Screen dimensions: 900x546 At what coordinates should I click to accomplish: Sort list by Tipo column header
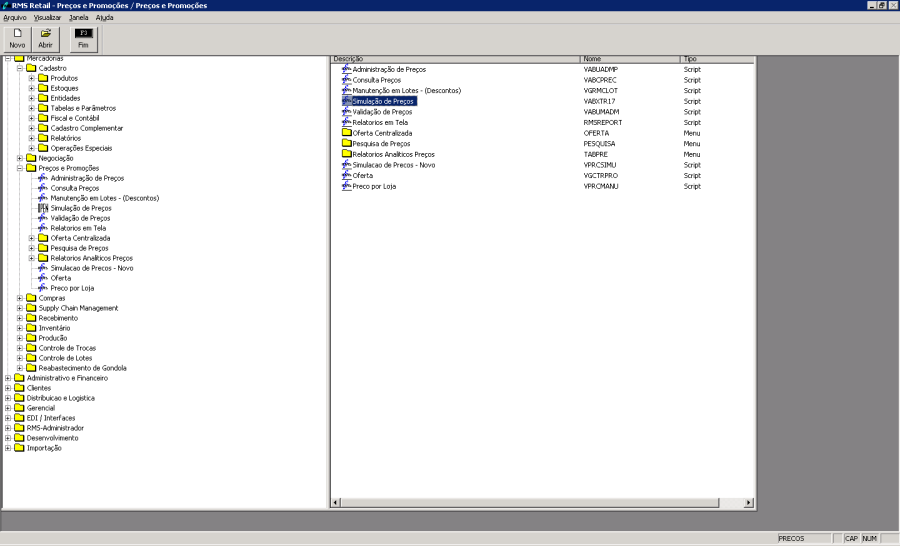(717, 59)
